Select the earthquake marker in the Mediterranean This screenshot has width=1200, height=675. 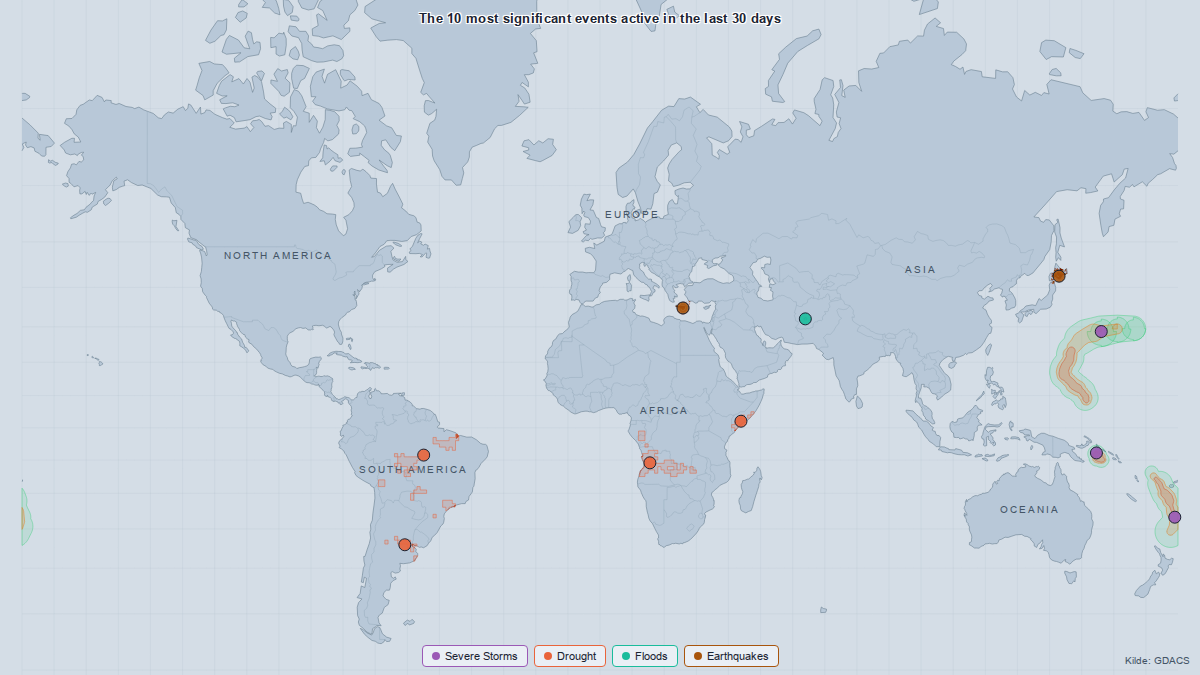point(682,308)
